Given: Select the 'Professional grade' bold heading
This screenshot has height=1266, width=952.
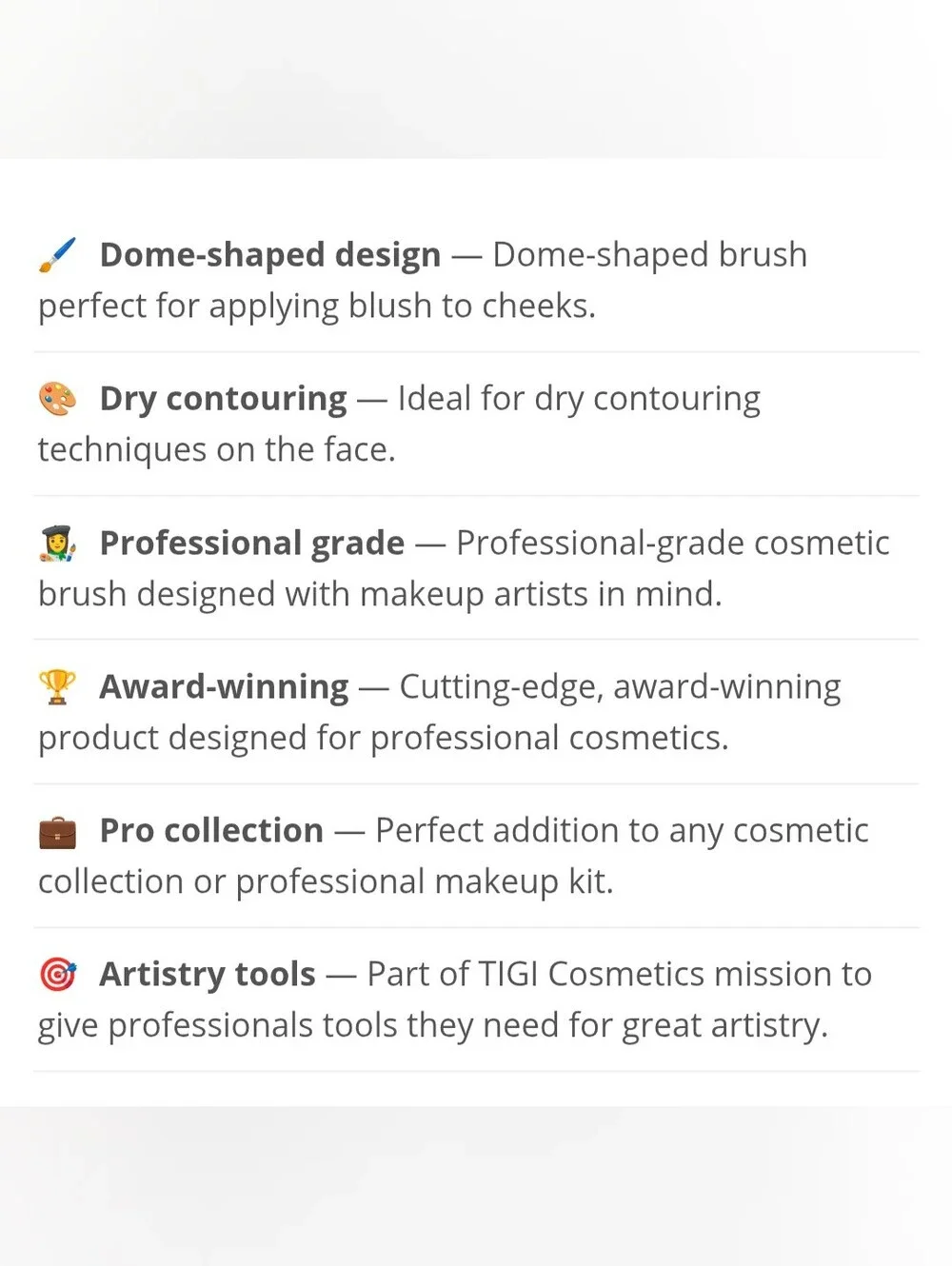Looking at the screenshot, I should pyautogui.click(x=252, y=543).
